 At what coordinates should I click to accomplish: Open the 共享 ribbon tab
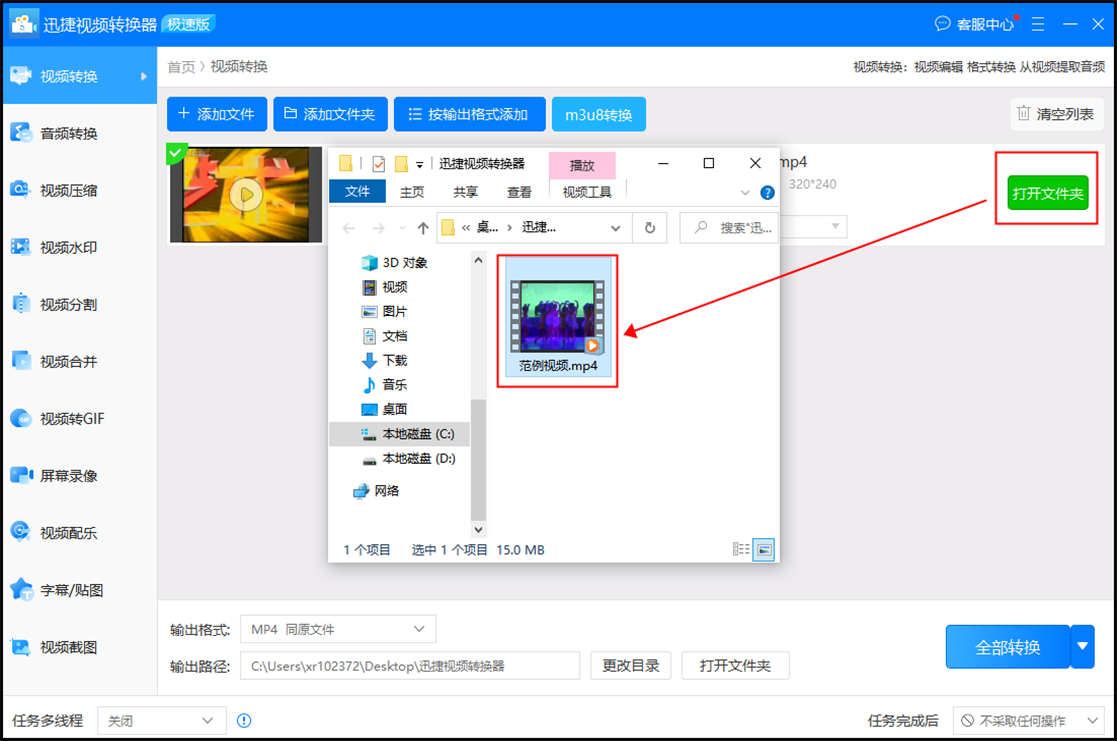click(x=465, y=192)
